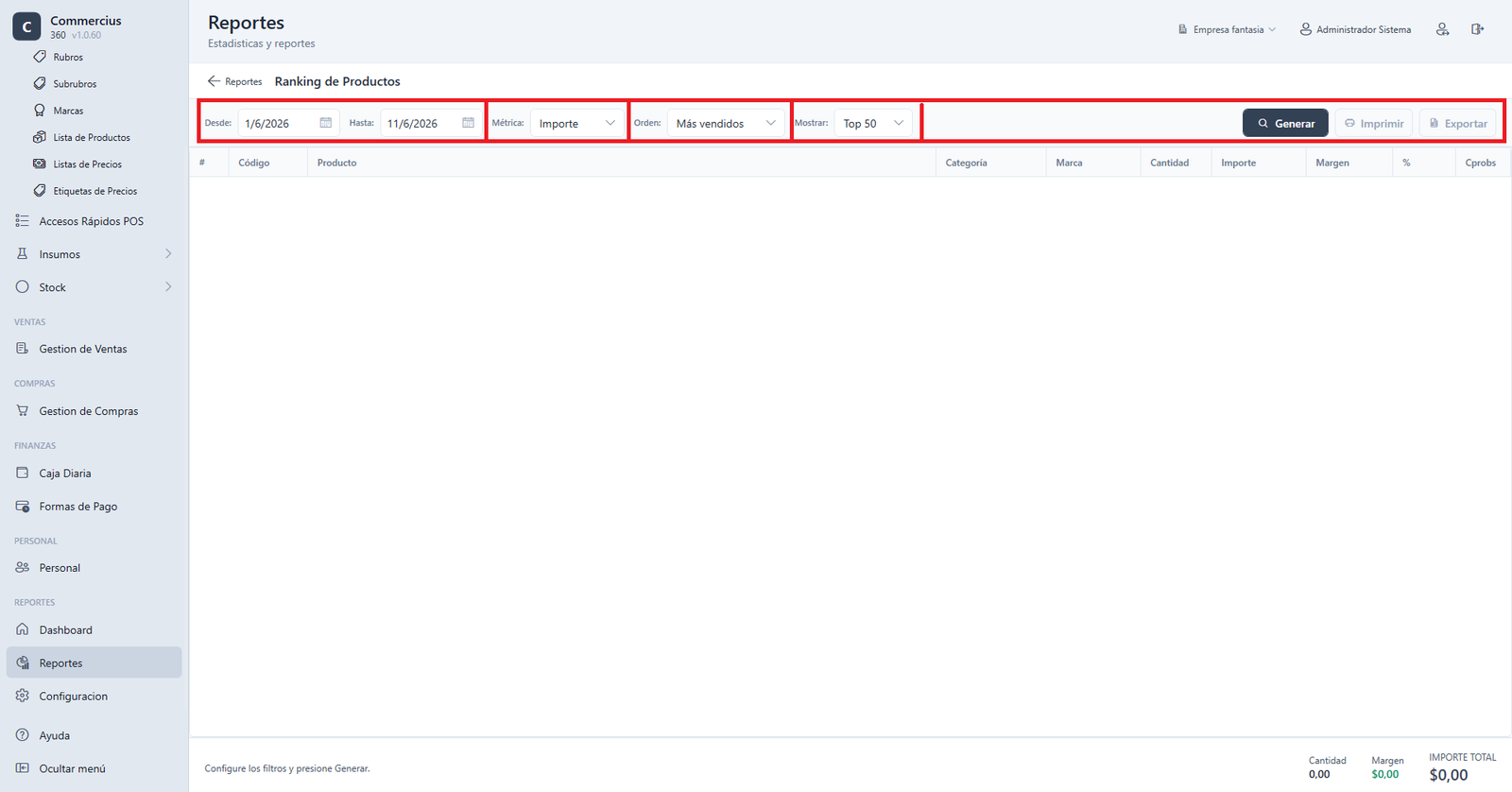The width and height of the screenshot is (1512, 792).
Task: Open the Orden Más vendidos dropdown
Action: 726,123
